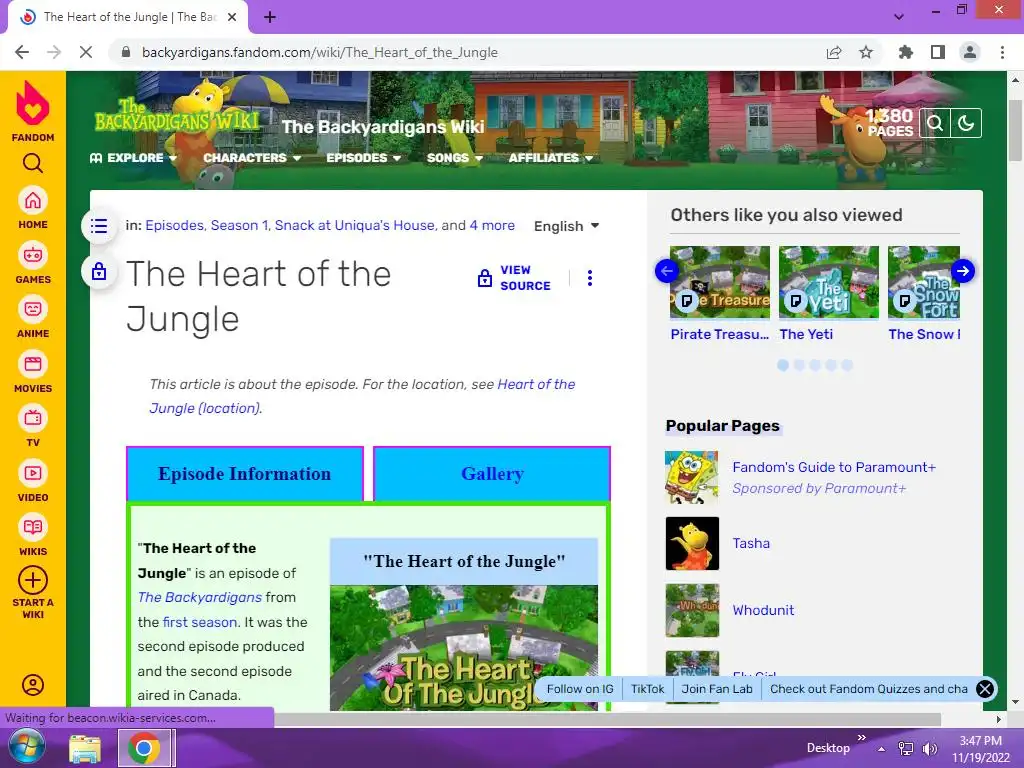Expand the Characters dropdown menu
Image resolution: width=1024 pixels, height=768 pixels.
(x=252, y=158)
